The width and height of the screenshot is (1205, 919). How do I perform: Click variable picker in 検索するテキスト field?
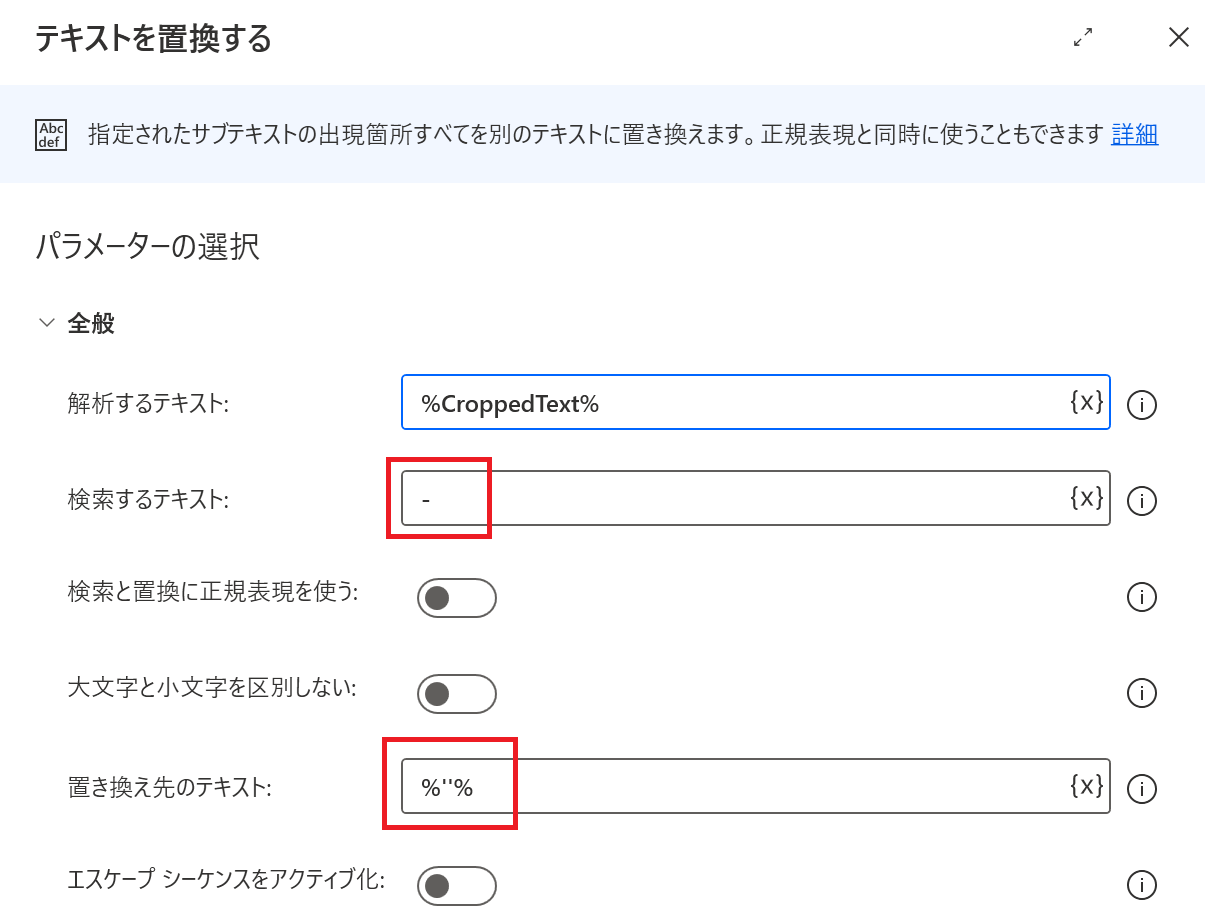click(x=1086, y=498)
